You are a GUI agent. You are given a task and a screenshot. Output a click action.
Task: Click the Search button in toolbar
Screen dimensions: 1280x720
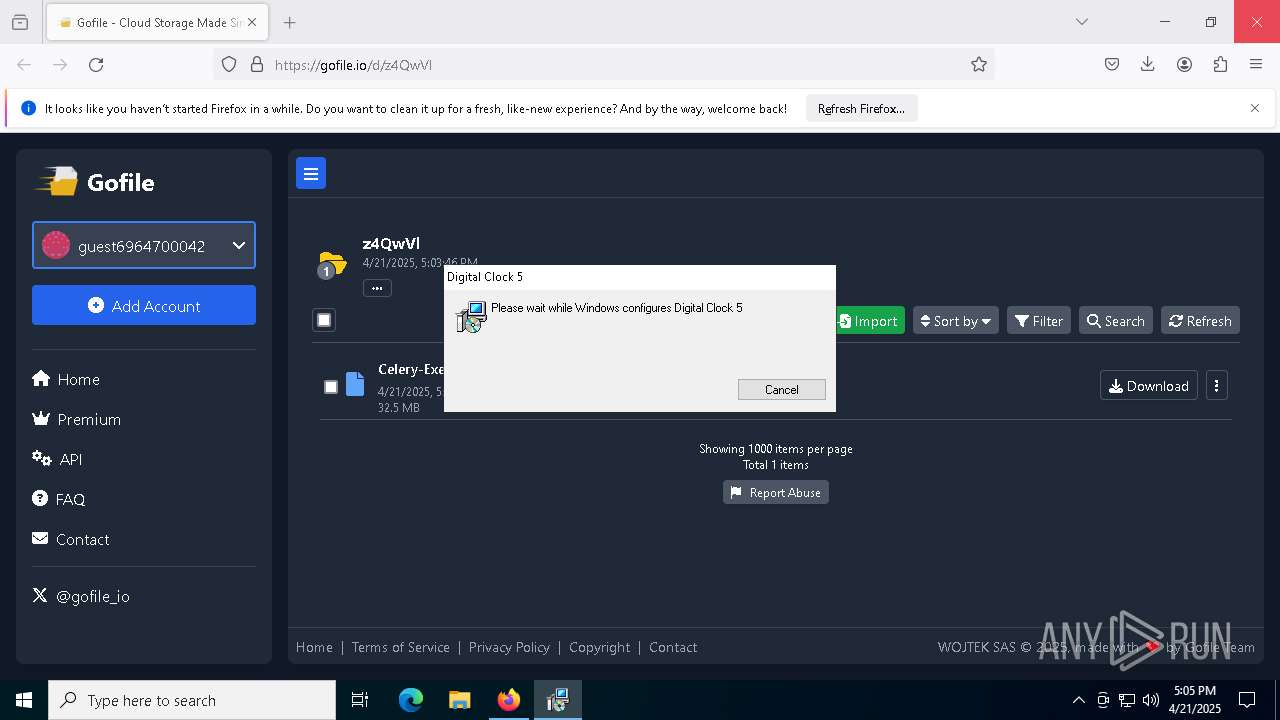(x=1116, y=320)
